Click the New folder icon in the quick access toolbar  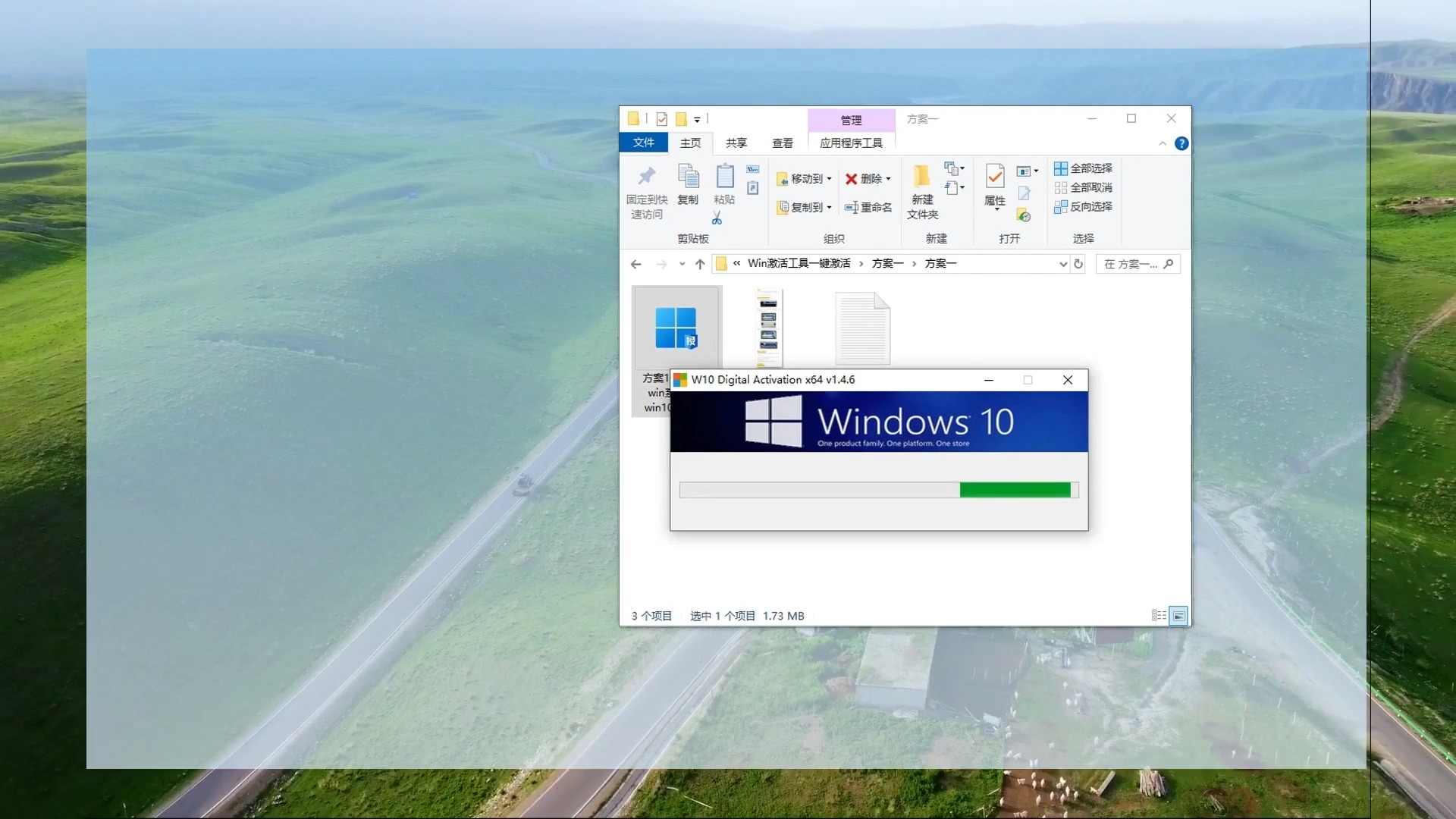(x=681, y=119)
